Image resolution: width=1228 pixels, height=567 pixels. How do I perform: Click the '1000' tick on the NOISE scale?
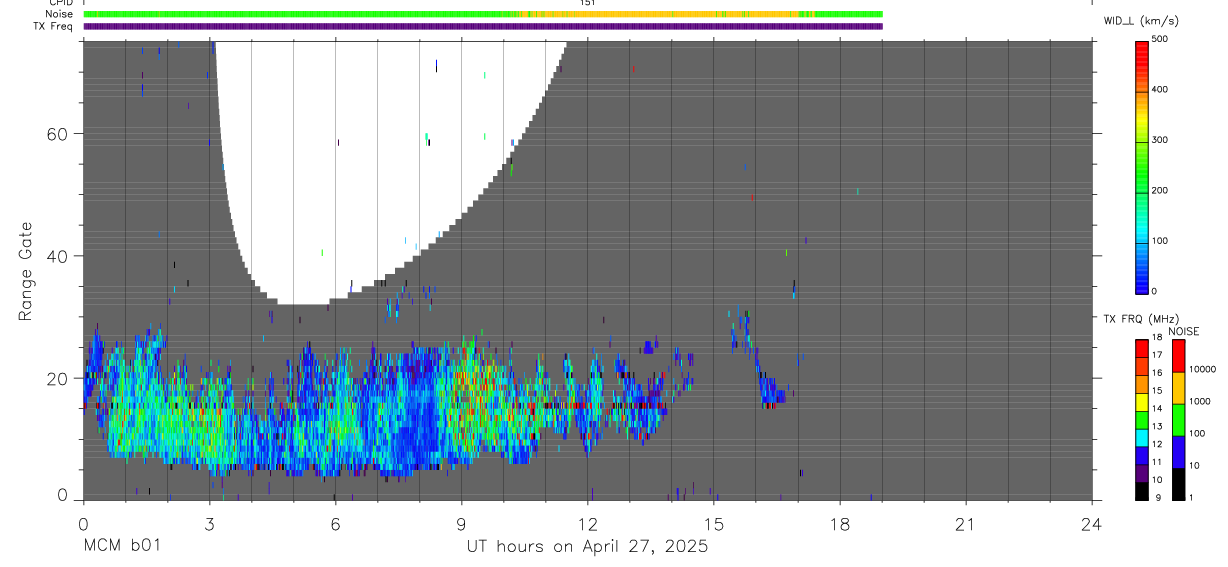1200,402
